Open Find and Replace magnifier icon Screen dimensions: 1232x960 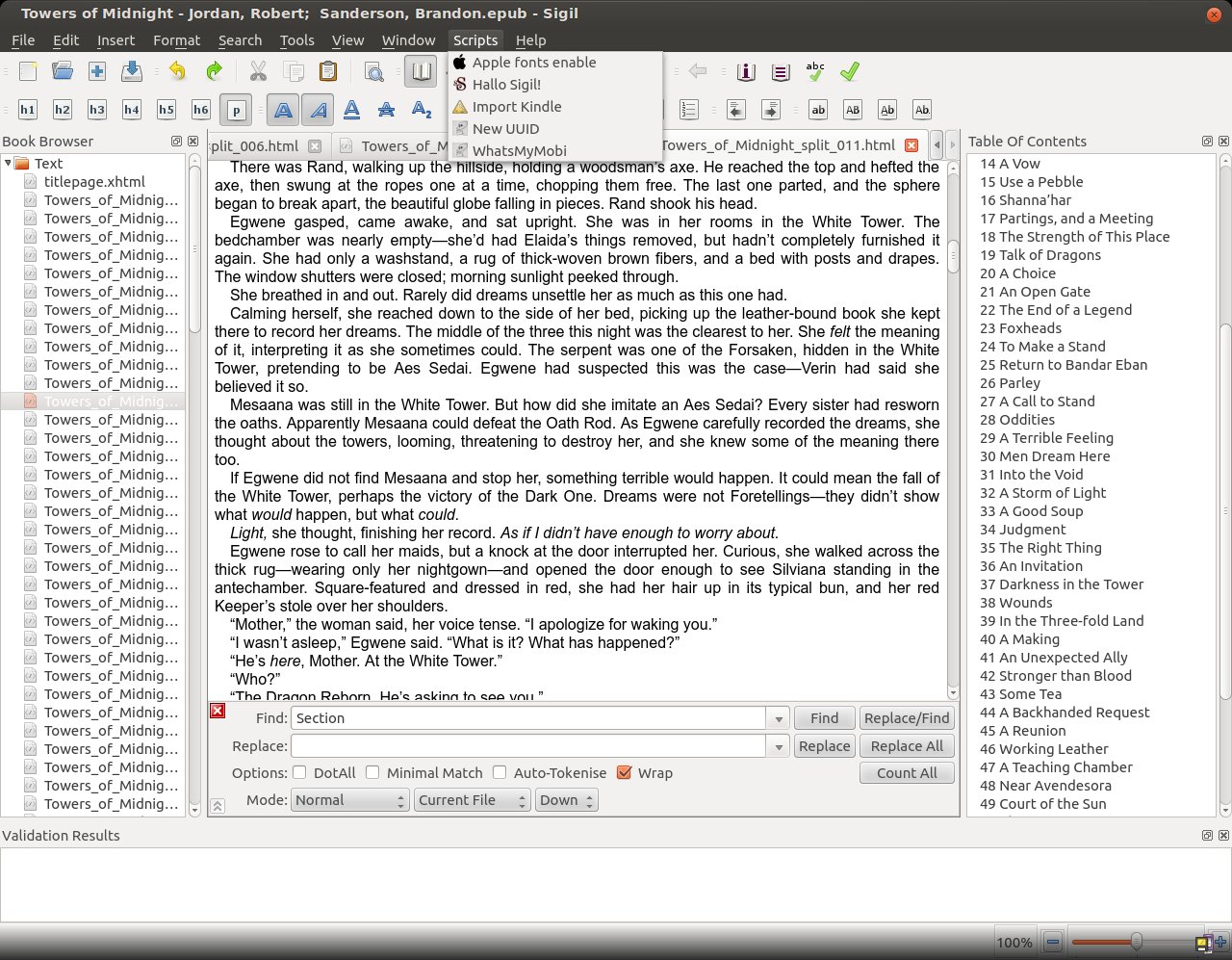(373, 71)
